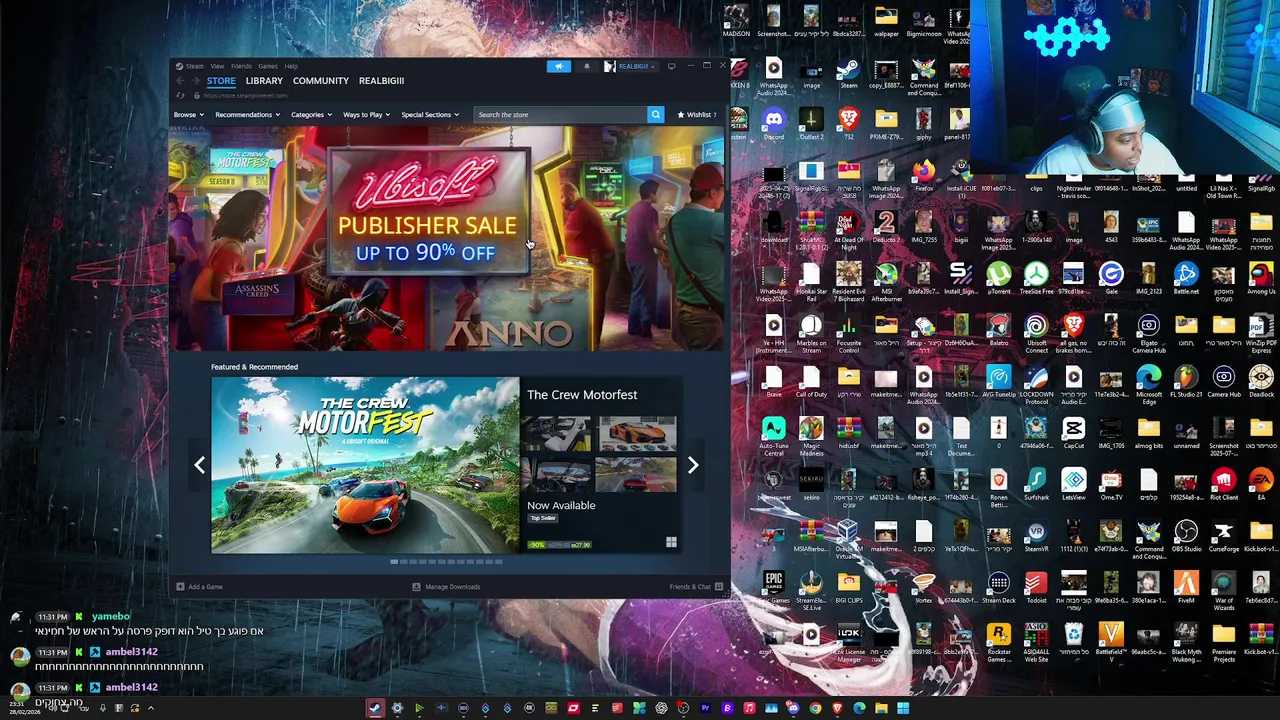Select the Recycle Bin desktop icon
The height and width of the screenshot is (720, 1280).
[1073, 640]
